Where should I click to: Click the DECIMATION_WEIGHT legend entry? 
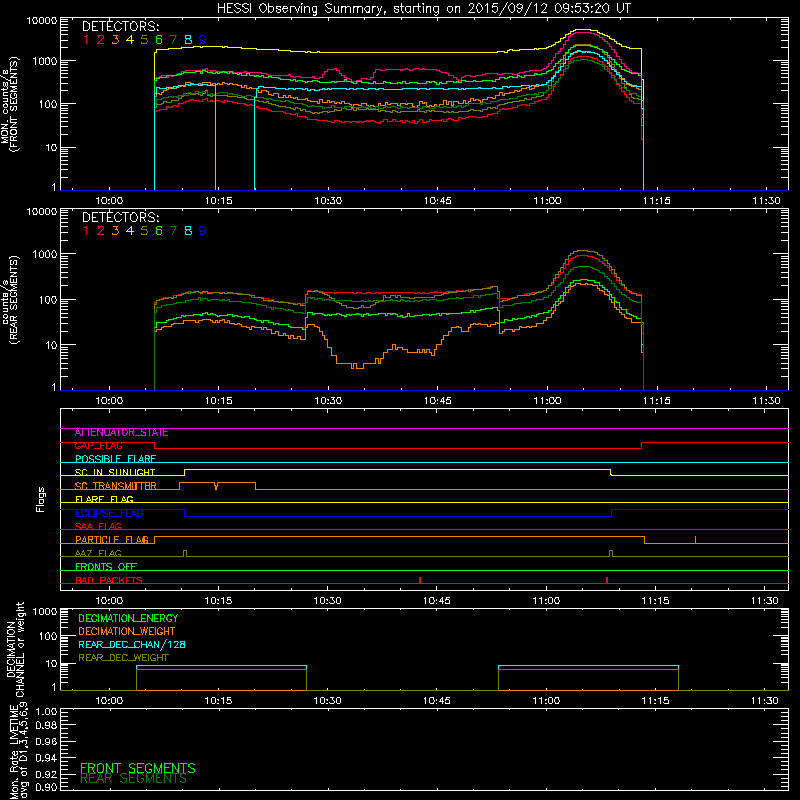[127, 632]
